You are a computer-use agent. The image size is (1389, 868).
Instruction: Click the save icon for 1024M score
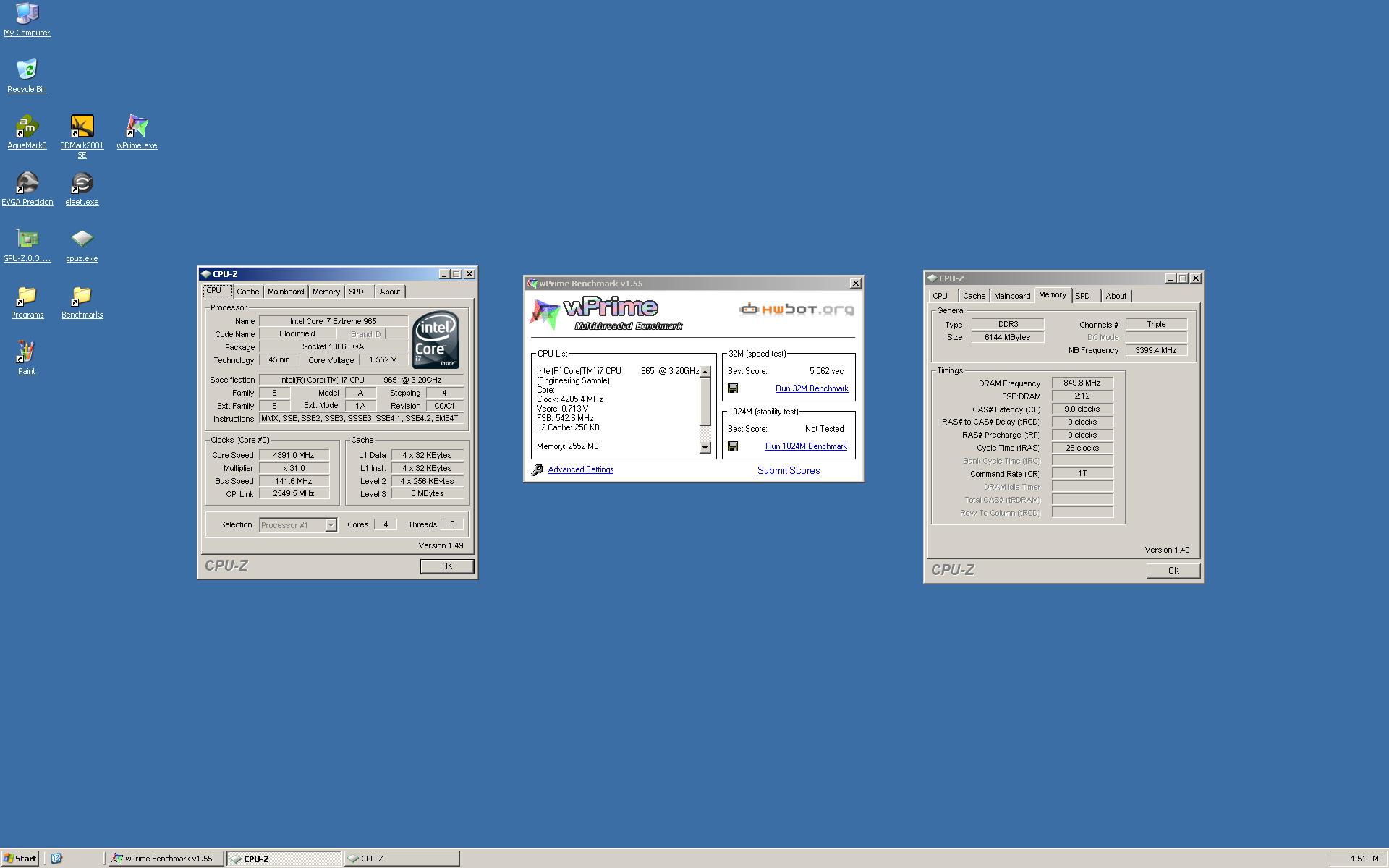(x=733, y=446)
